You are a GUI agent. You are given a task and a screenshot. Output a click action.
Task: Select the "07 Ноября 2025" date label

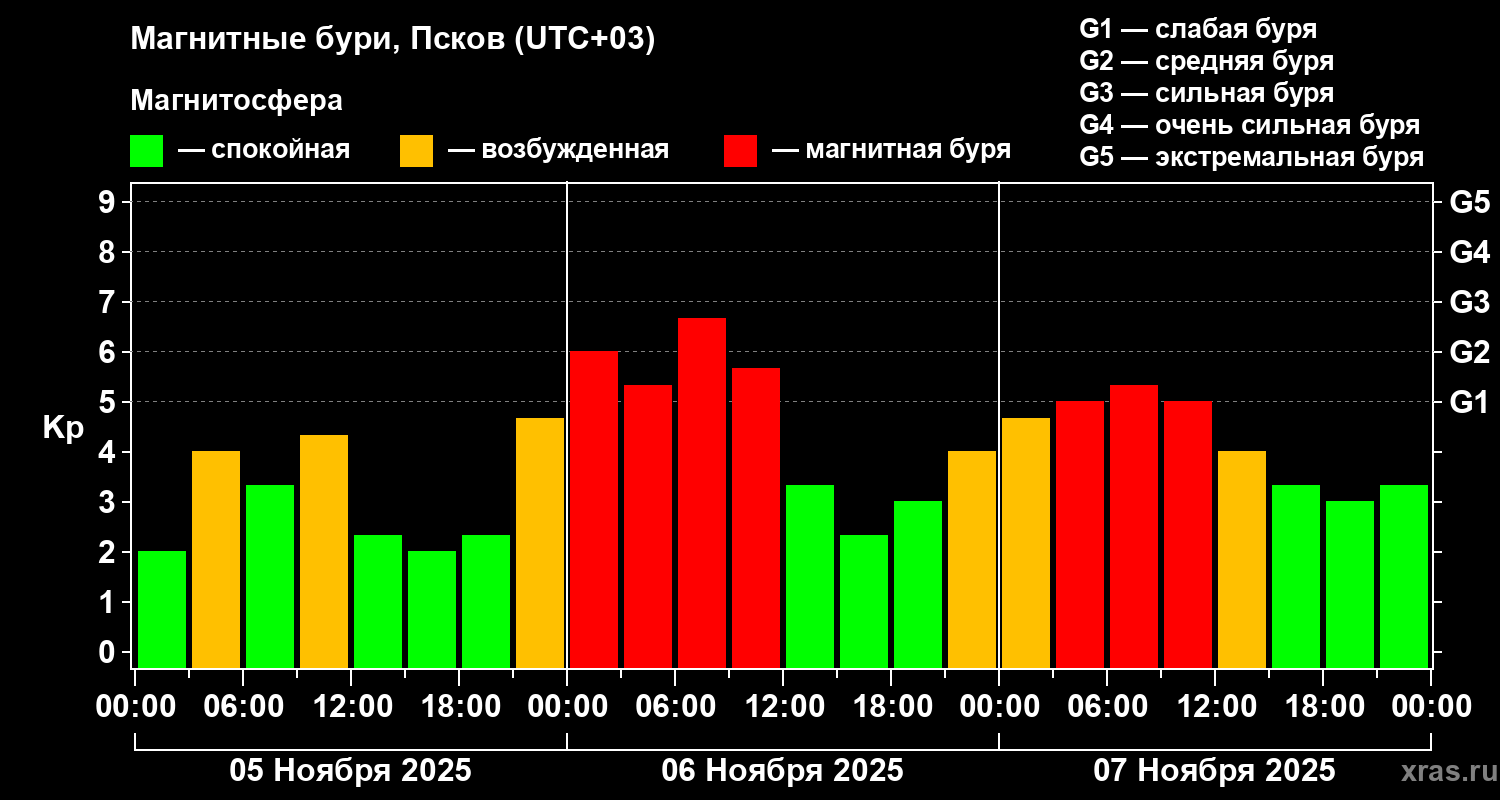coord(1214,771)
